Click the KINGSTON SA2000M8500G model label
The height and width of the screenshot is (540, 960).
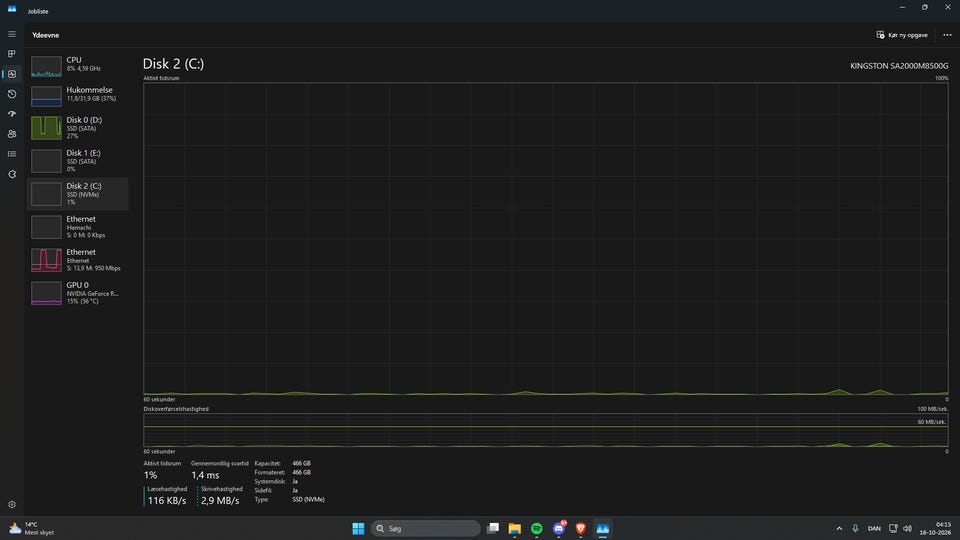coord(899,66)
